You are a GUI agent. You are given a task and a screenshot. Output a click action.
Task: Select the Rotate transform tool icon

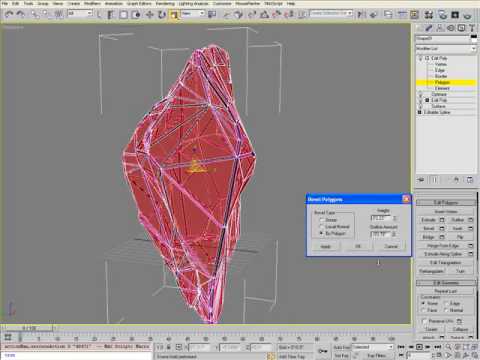coord(162,14)
